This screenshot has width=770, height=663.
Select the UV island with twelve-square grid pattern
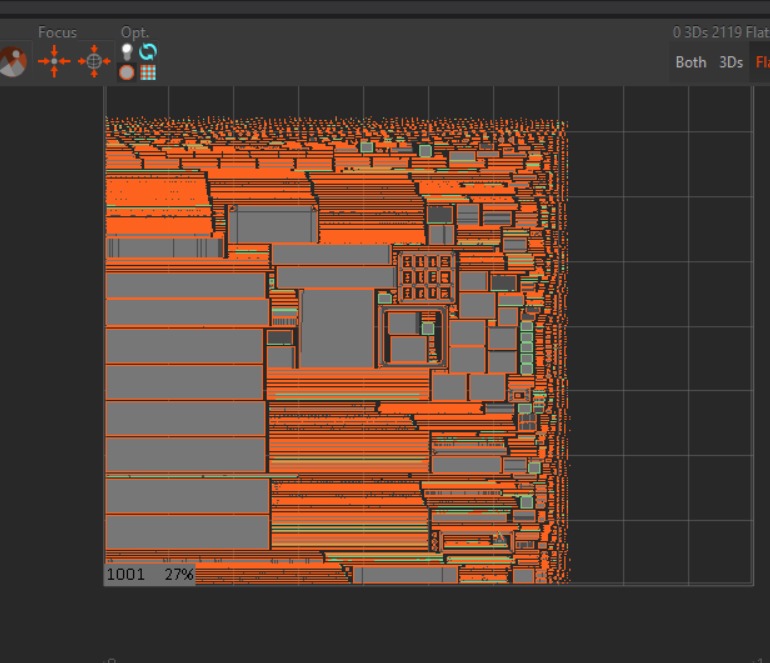coord(426,277)
